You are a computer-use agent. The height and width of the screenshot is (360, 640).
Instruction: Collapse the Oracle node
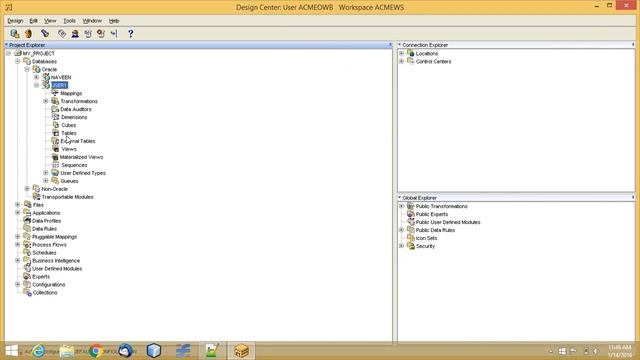[27, 69]
